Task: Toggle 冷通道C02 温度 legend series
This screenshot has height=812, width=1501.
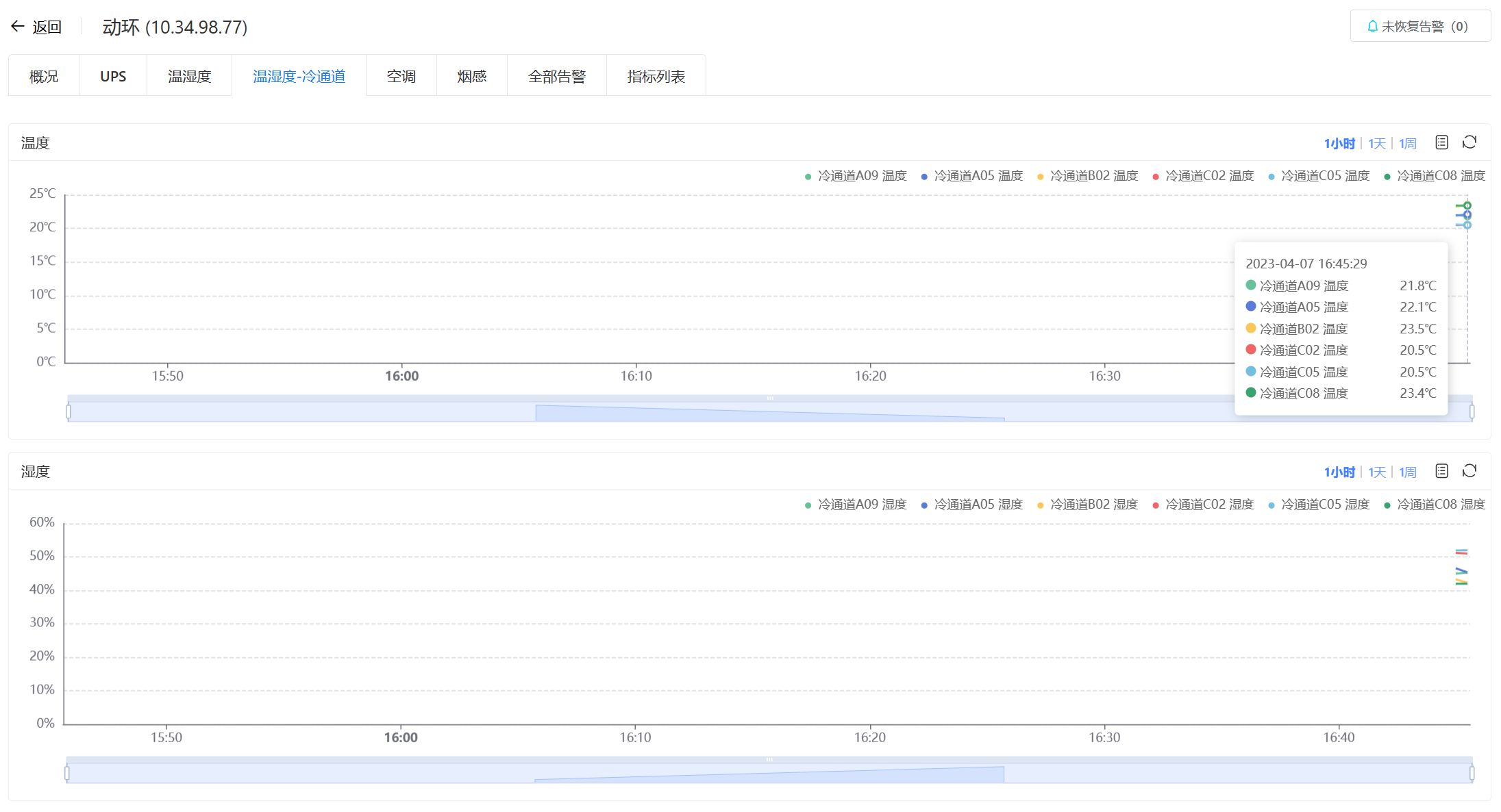Action: point(1203,176)
